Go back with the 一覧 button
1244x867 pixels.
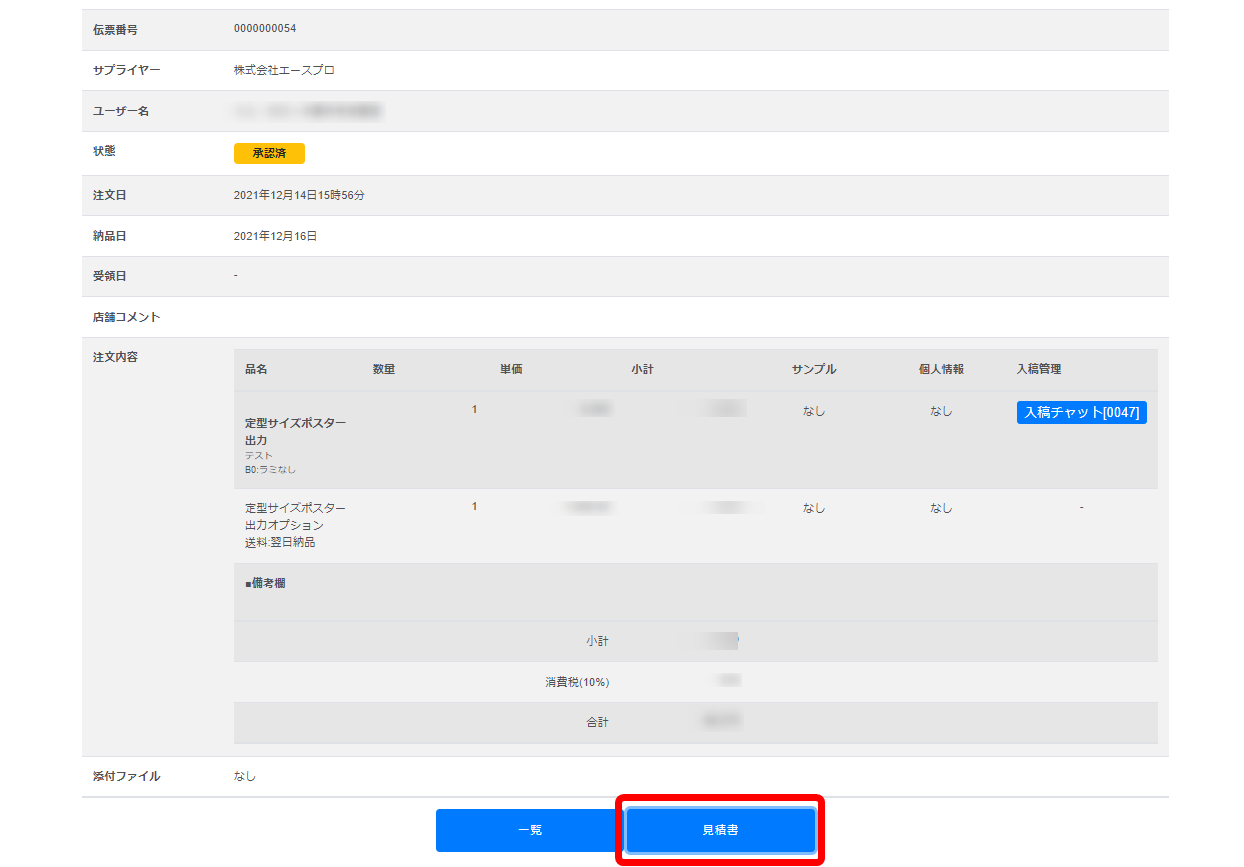[530, 830]
